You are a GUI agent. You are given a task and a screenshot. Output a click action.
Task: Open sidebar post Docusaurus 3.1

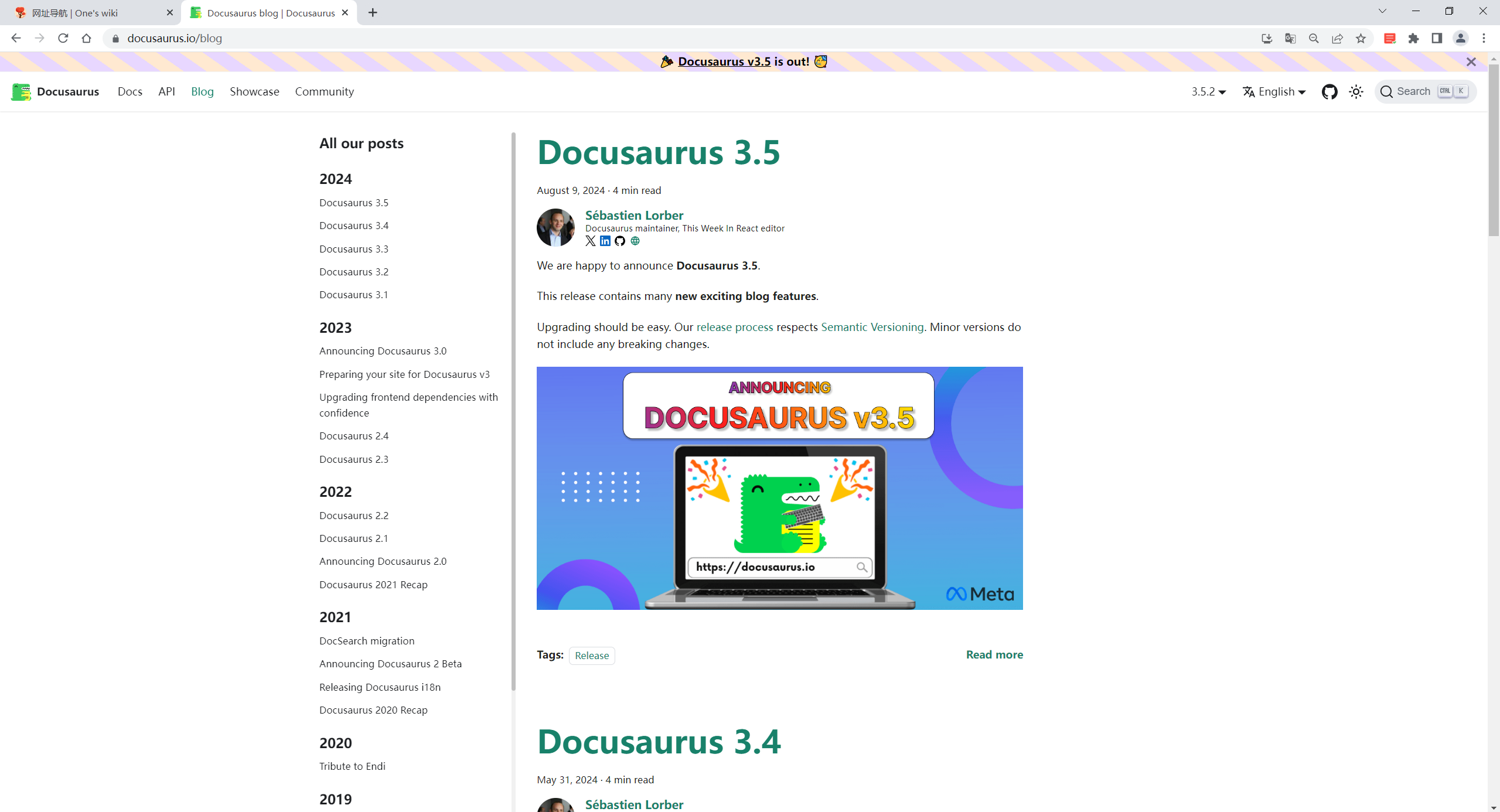tap(353, 295)
